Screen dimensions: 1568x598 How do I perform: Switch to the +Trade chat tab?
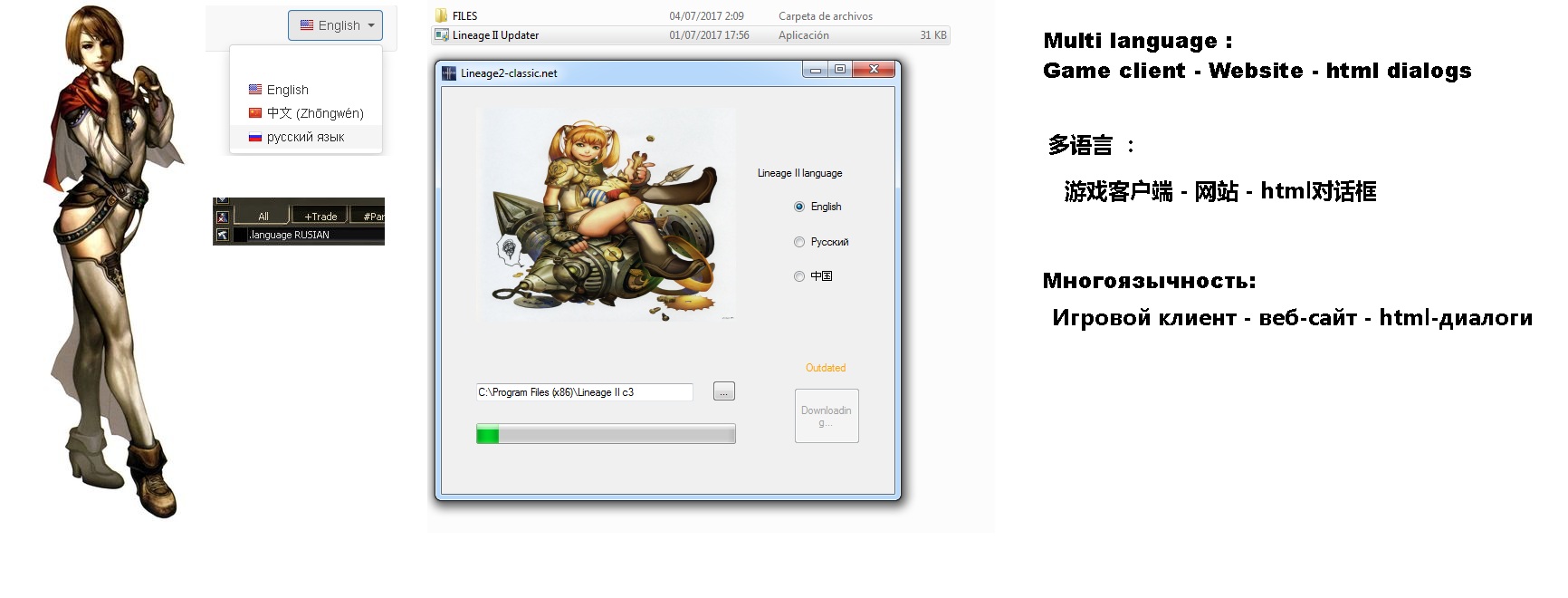[320, 217]
